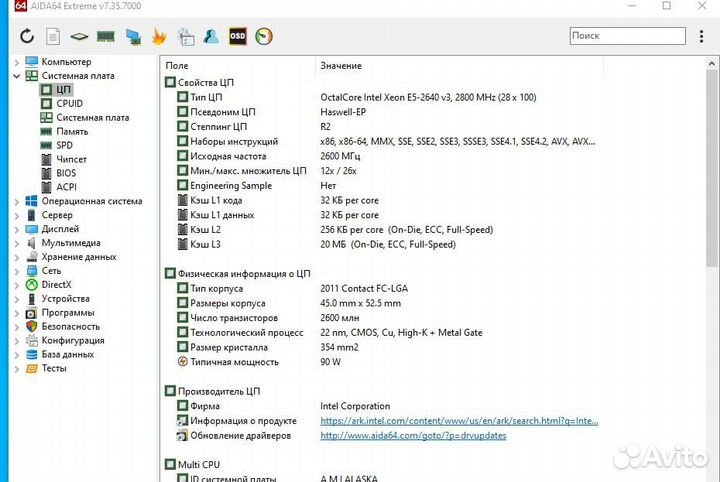Click the База данных database icon
This screenshot has width=720, height=482.
click(32, 354)
